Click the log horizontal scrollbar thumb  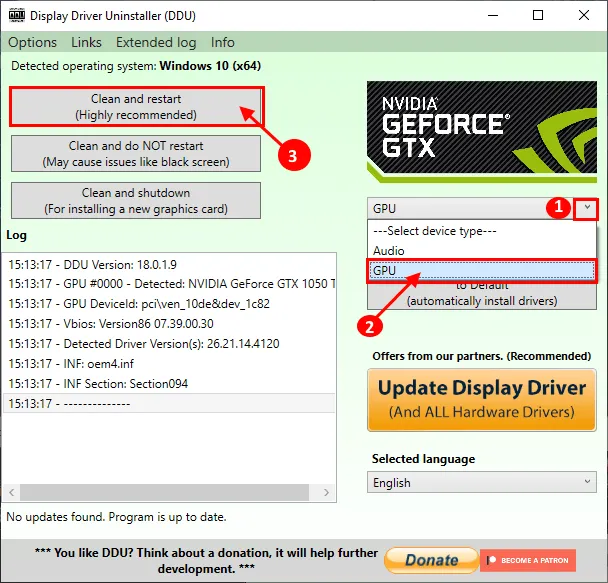(164, 492)
